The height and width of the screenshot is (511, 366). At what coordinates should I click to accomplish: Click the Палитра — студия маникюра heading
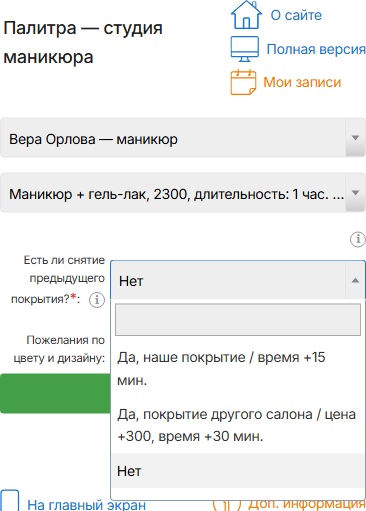[83, 42]
